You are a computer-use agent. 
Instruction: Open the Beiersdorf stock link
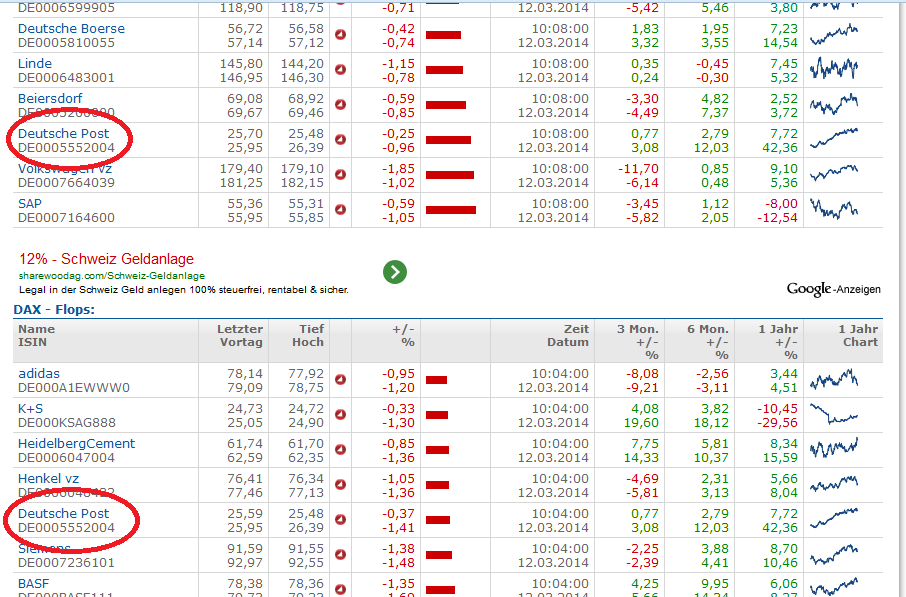coord(50,99)
